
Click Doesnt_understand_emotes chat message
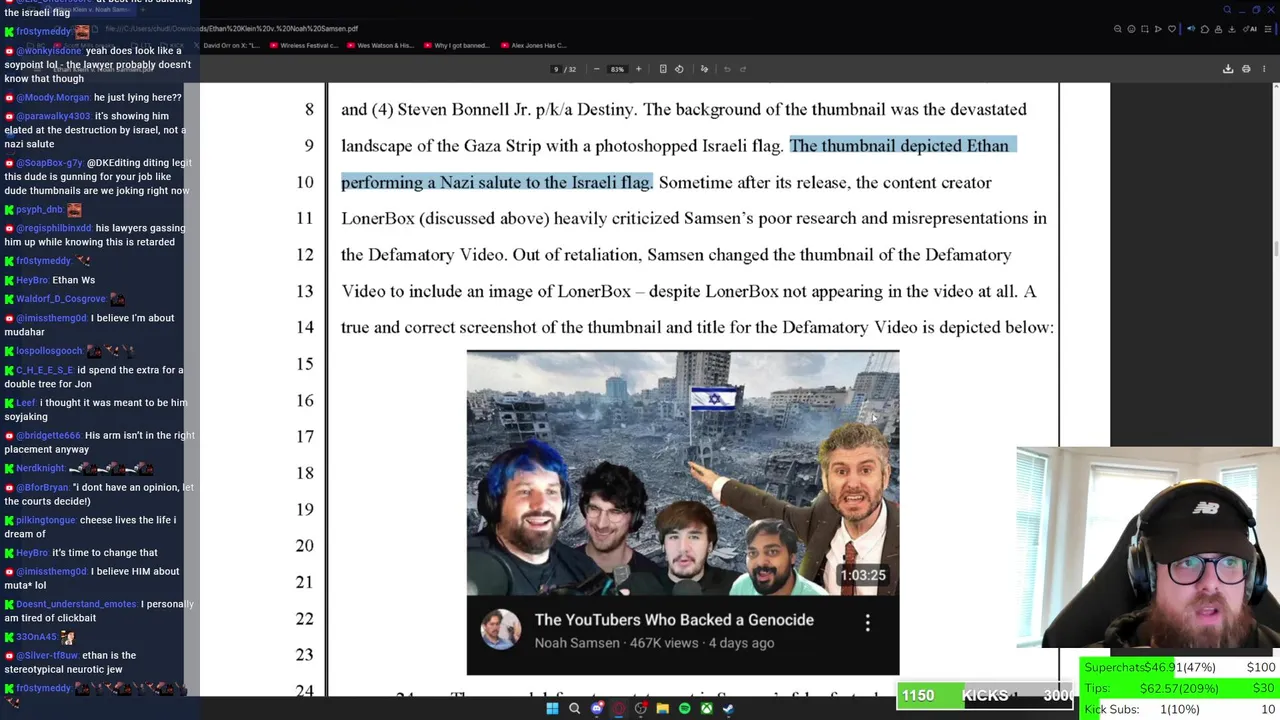point(99,611)
